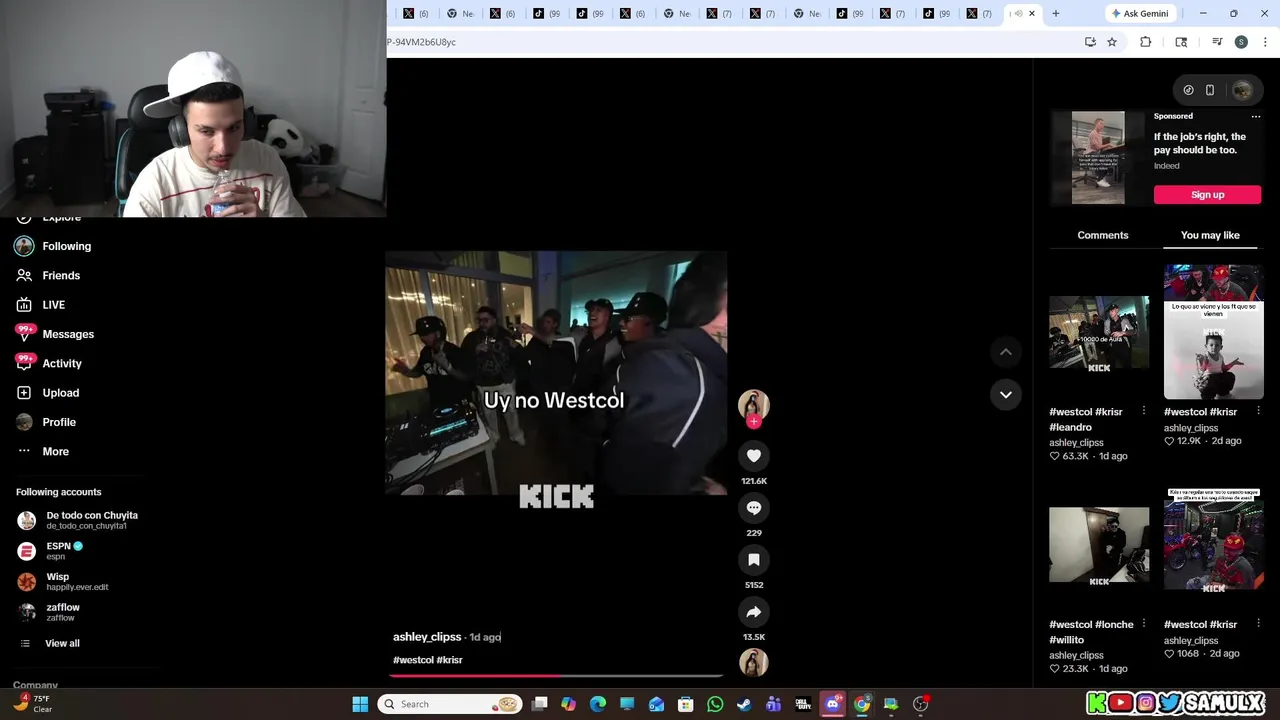This screenshot has width=1280, height=720.
Task: Open the Chrome profile S avatar
Action: (x=1241, y=42)
